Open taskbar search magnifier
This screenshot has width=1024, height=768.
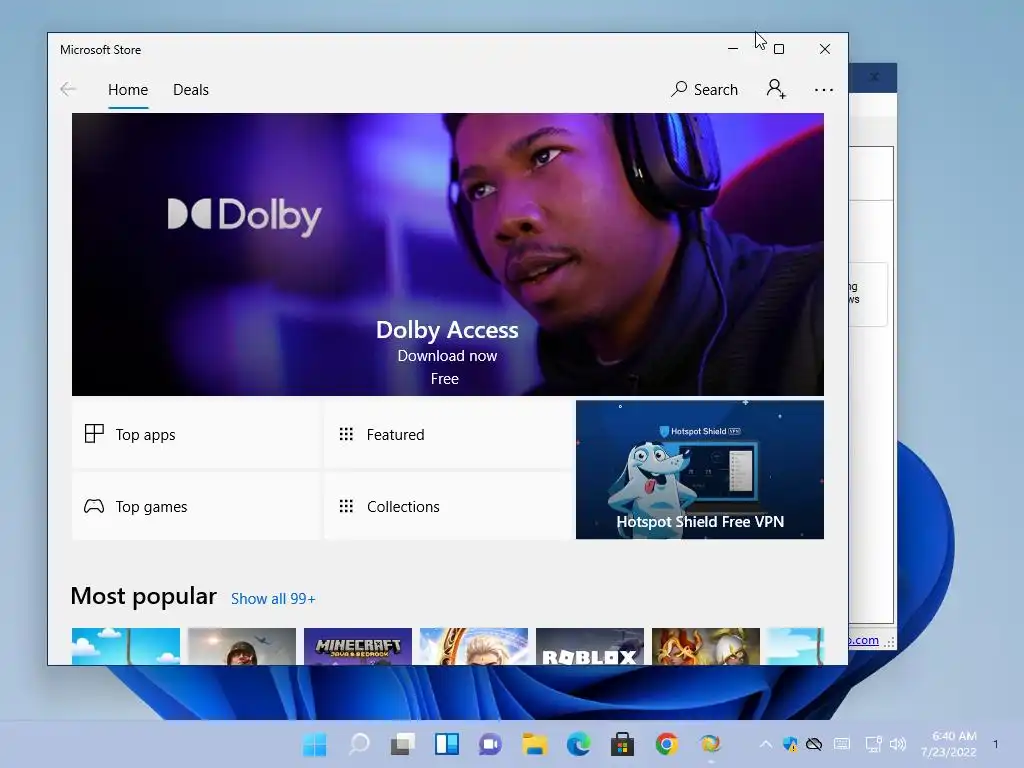(359, 744)
